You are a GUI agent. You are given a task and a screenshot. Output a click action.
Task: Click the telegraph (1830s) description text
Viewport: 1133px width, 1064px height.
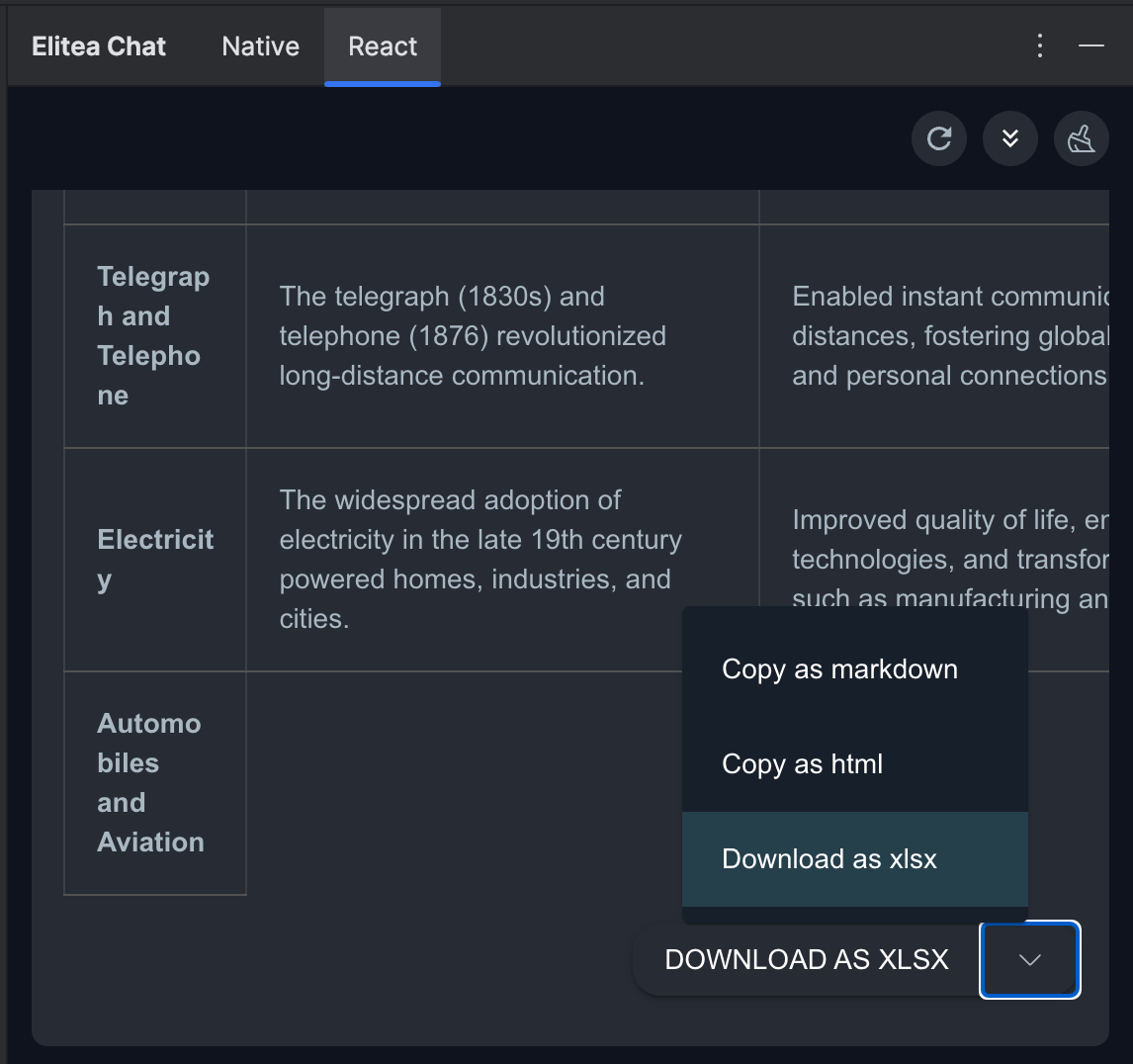473,336
